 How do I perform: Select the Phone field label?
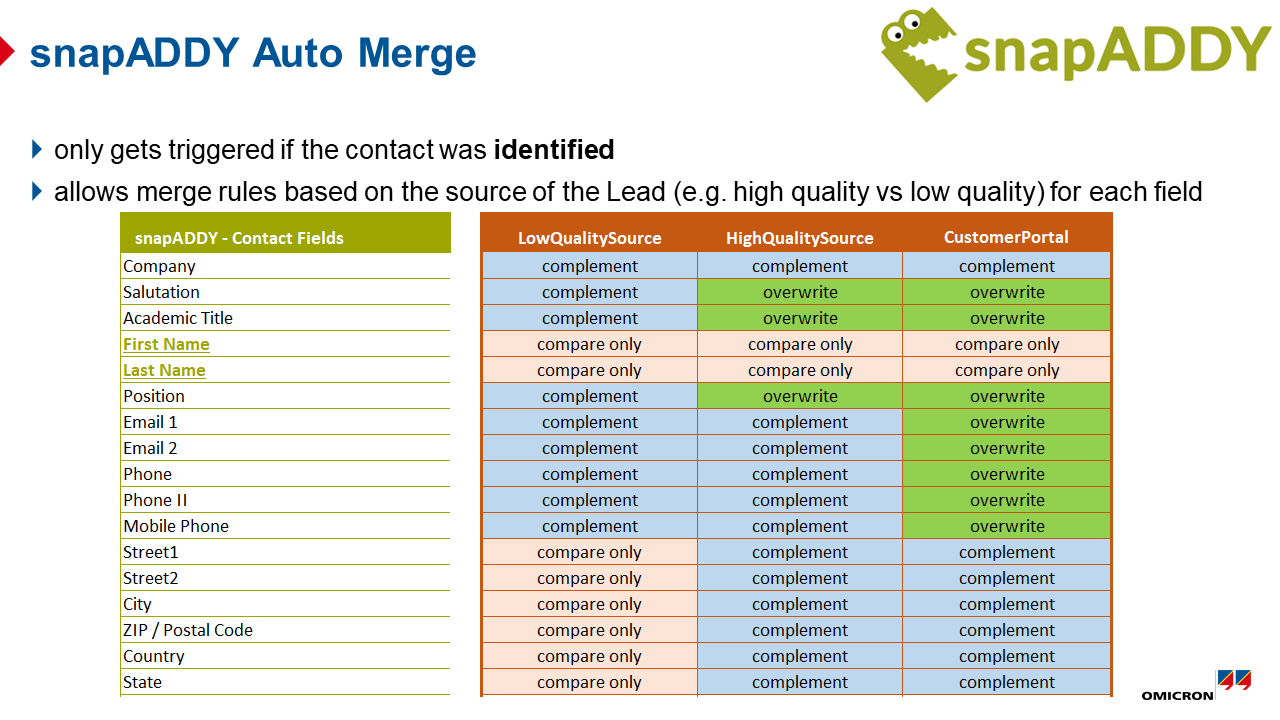[x=147, y=474]
